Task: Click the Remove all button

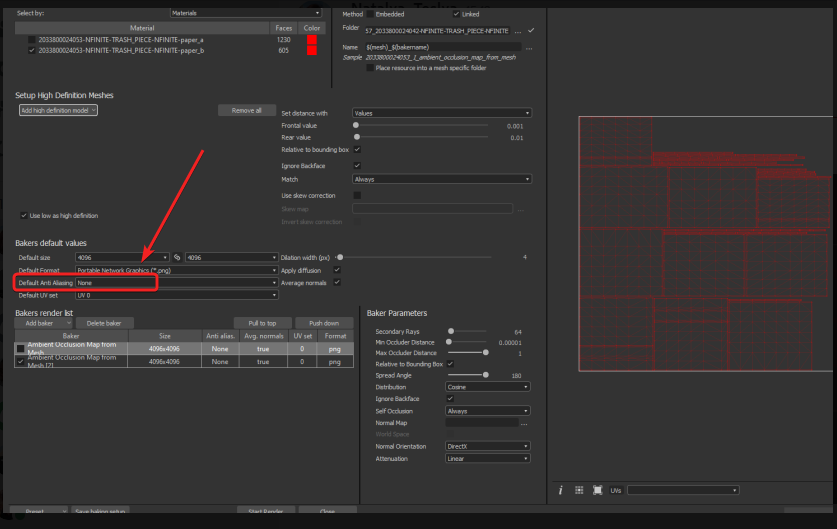Action: [x=247, y=110]
